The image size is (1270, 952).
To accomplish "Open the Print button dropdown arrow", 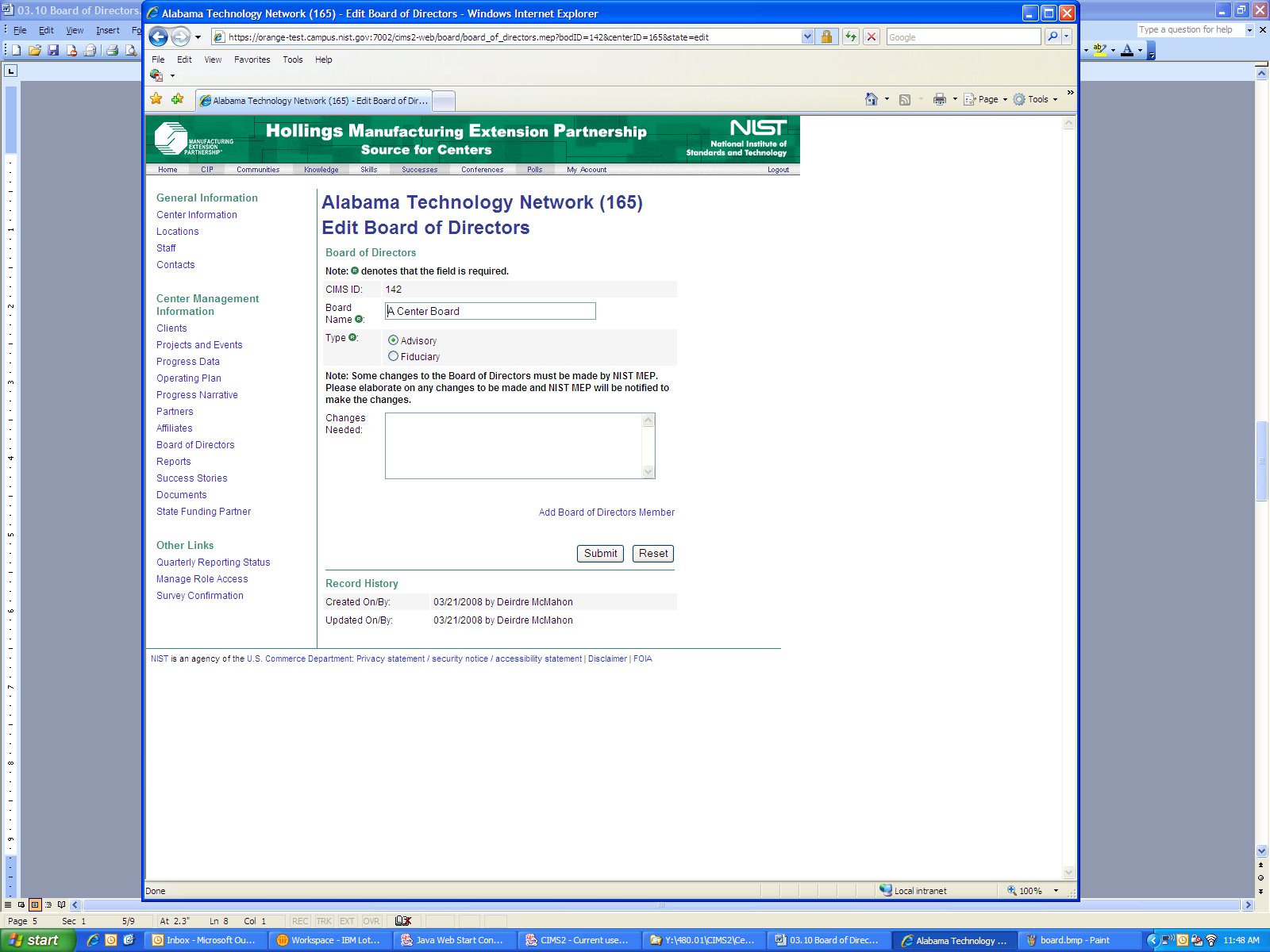I will [955, 99].
